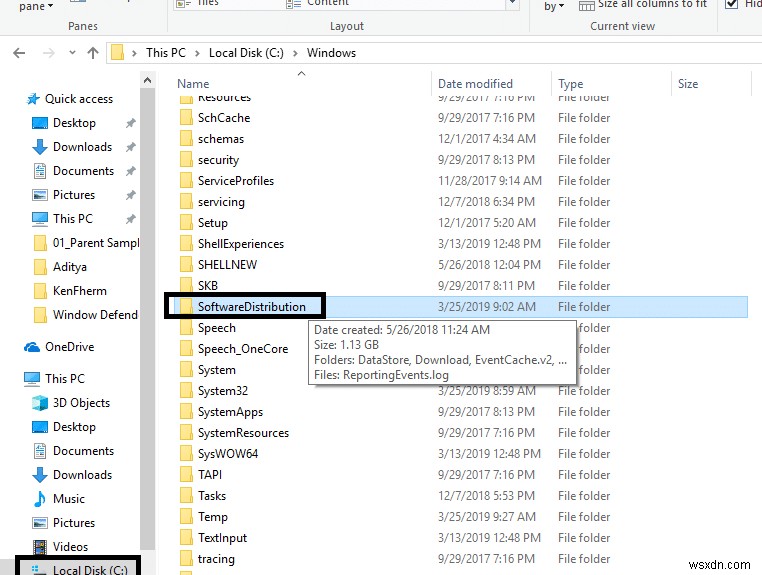Click navigation pane scrollbar track
The width and height of the screenshot is (762, 575).
tap(147, 321)
